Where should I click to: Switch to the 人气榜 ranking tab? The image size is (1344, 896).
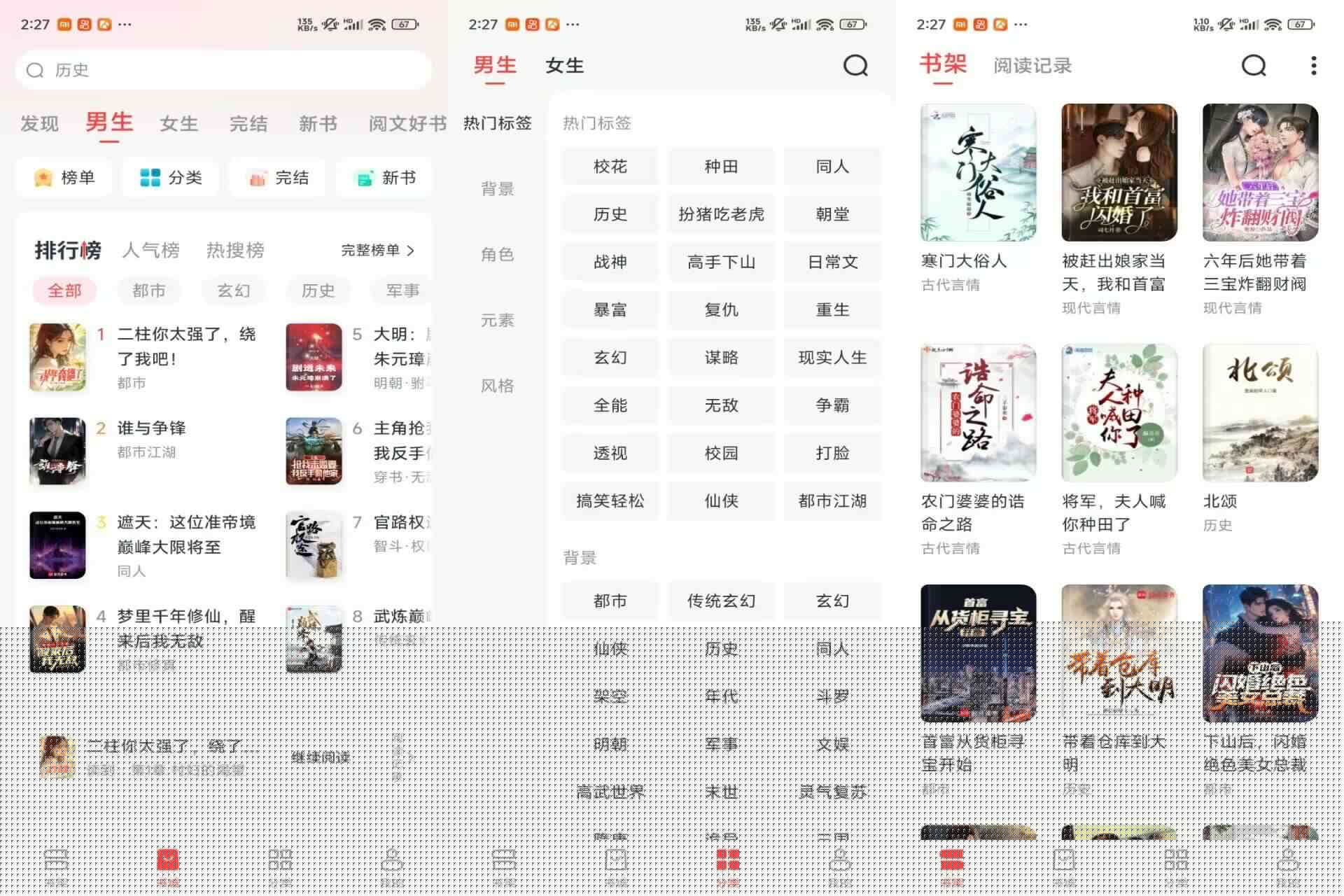pos(150,250)
